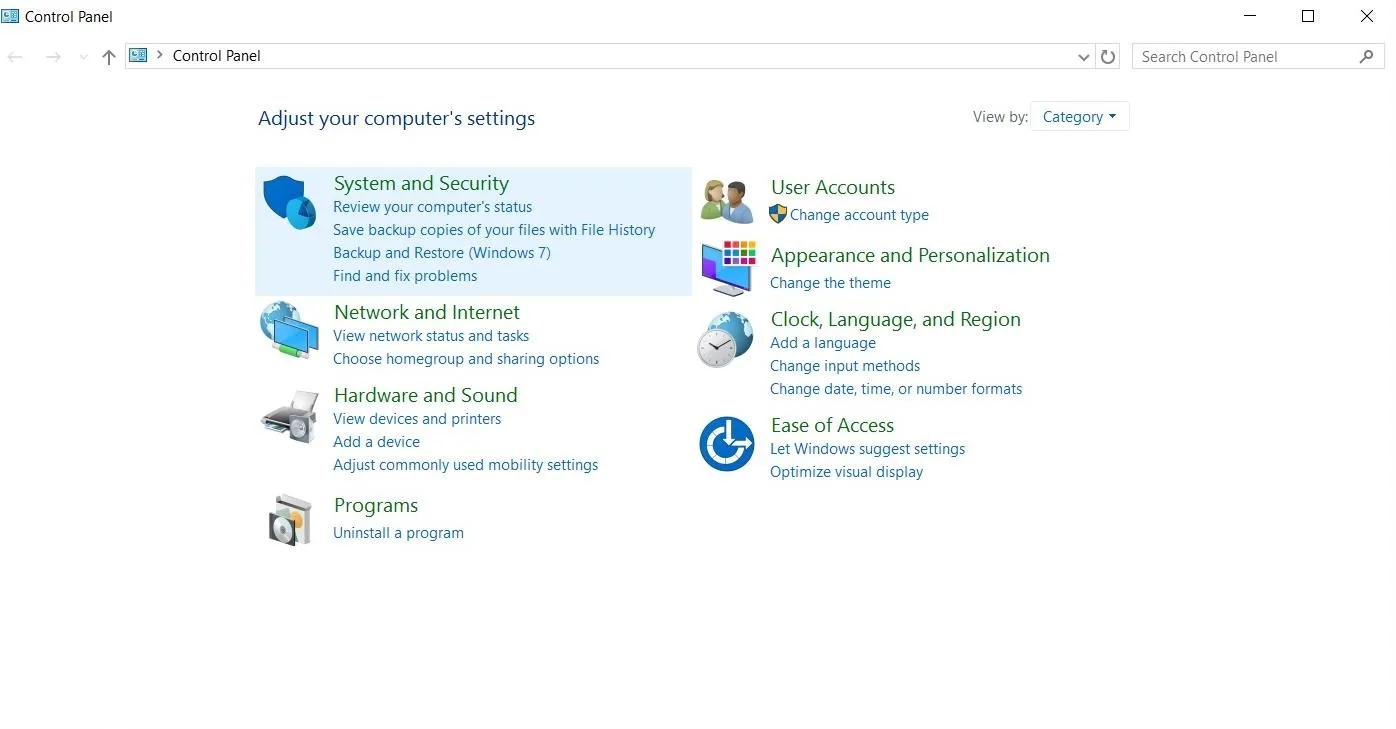This screenshot has width=1396, height=729.
Task: Open System and Security category
Action: pyautogui.click(x=421, y=183)
